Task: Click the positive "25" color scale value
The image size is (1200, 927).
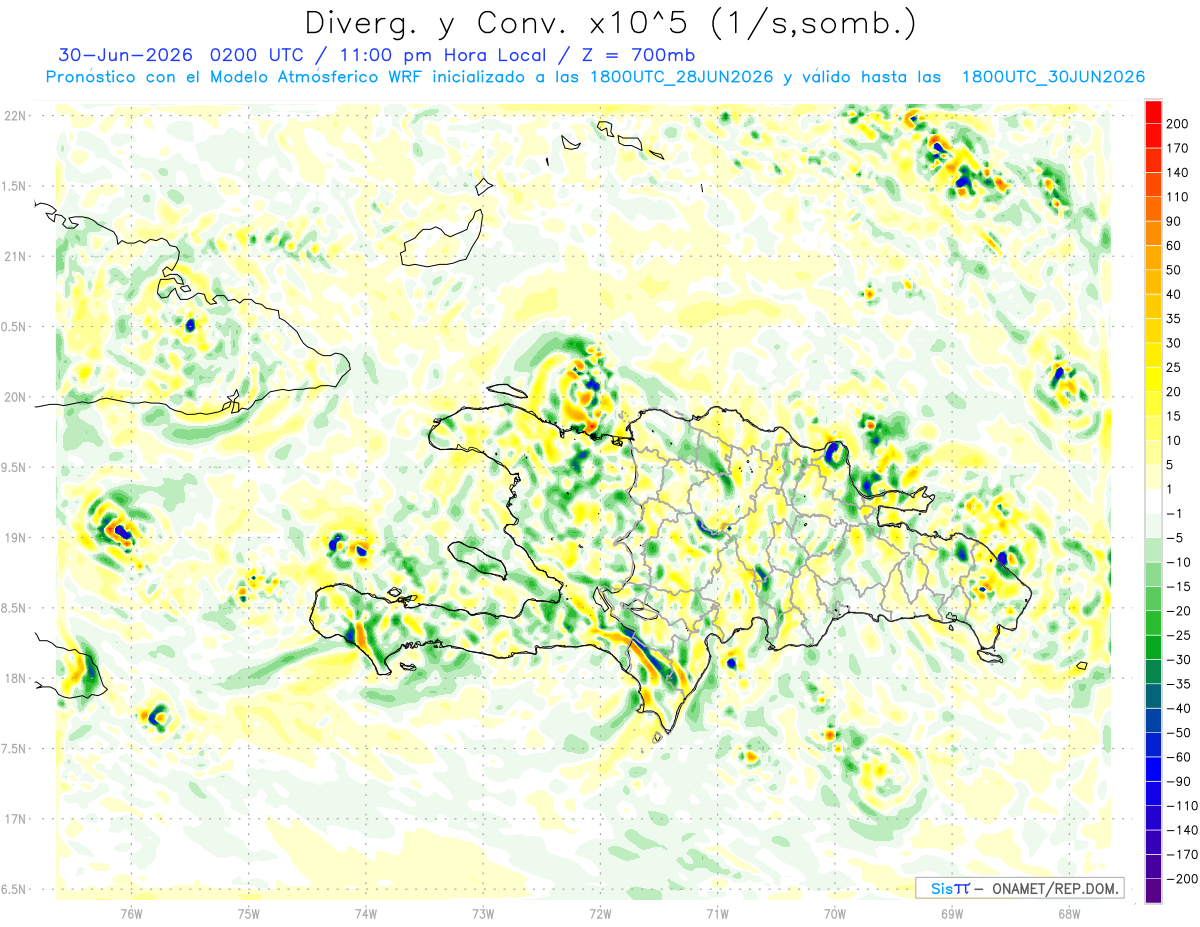Action: click(x=1174, y=367)
